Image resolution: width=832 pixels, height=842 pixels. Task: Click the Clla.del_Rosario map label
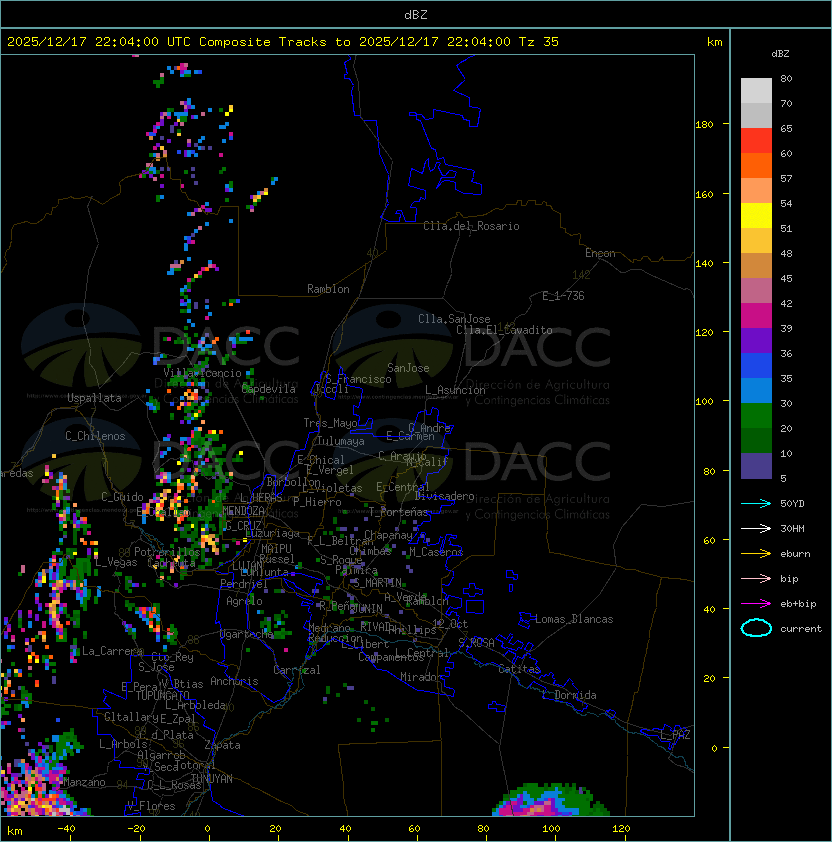pos(471,226)
